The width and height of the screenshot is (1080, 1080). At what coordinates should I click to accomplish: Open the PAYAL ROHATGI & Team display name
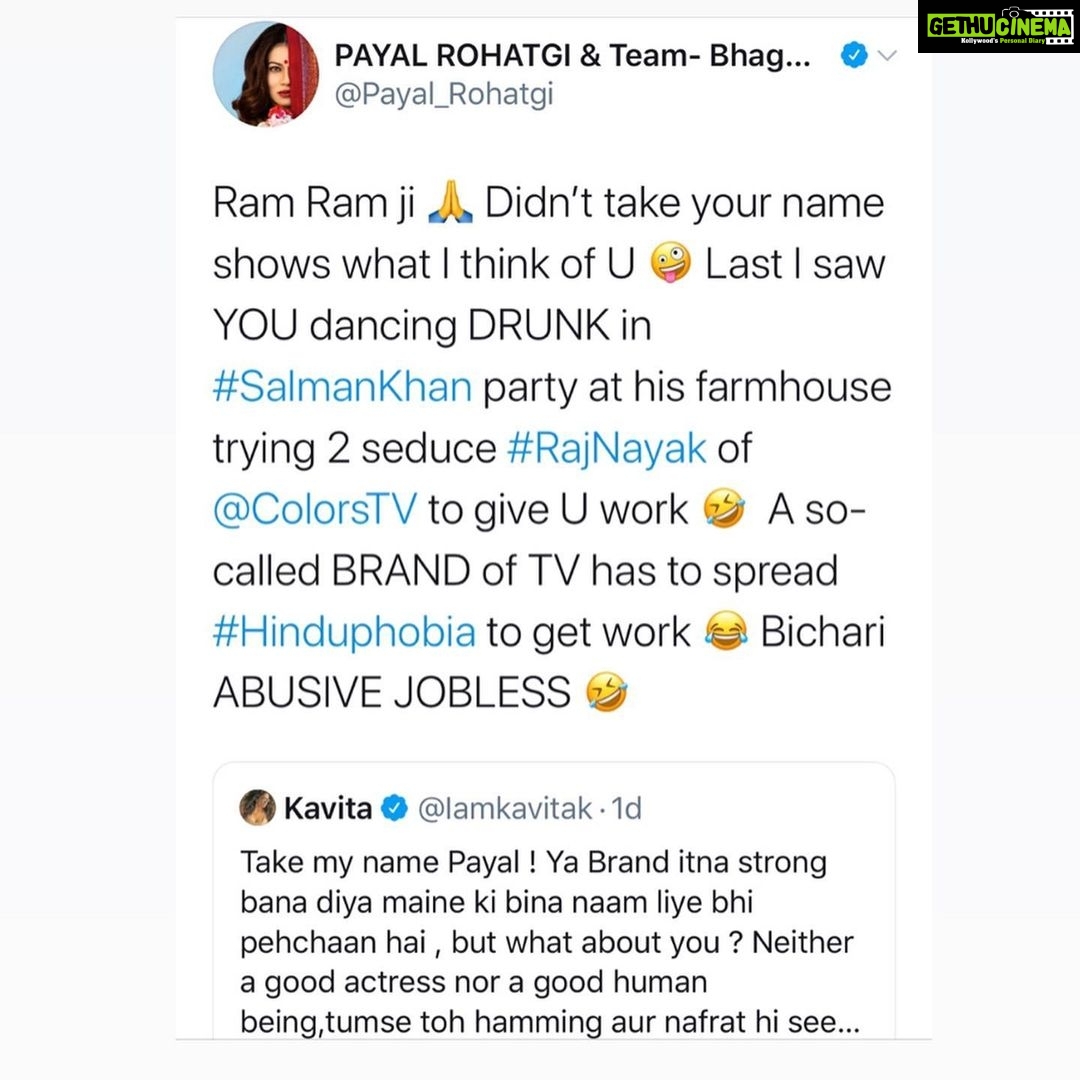click(x=572, y=56)
